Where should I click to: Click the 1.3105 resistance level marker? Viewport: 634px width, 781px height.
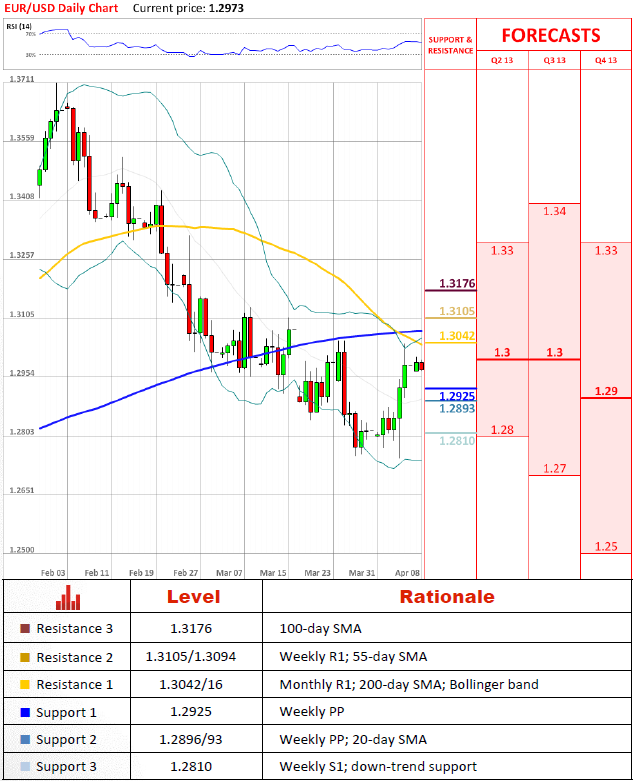click(x=457, y=311)
